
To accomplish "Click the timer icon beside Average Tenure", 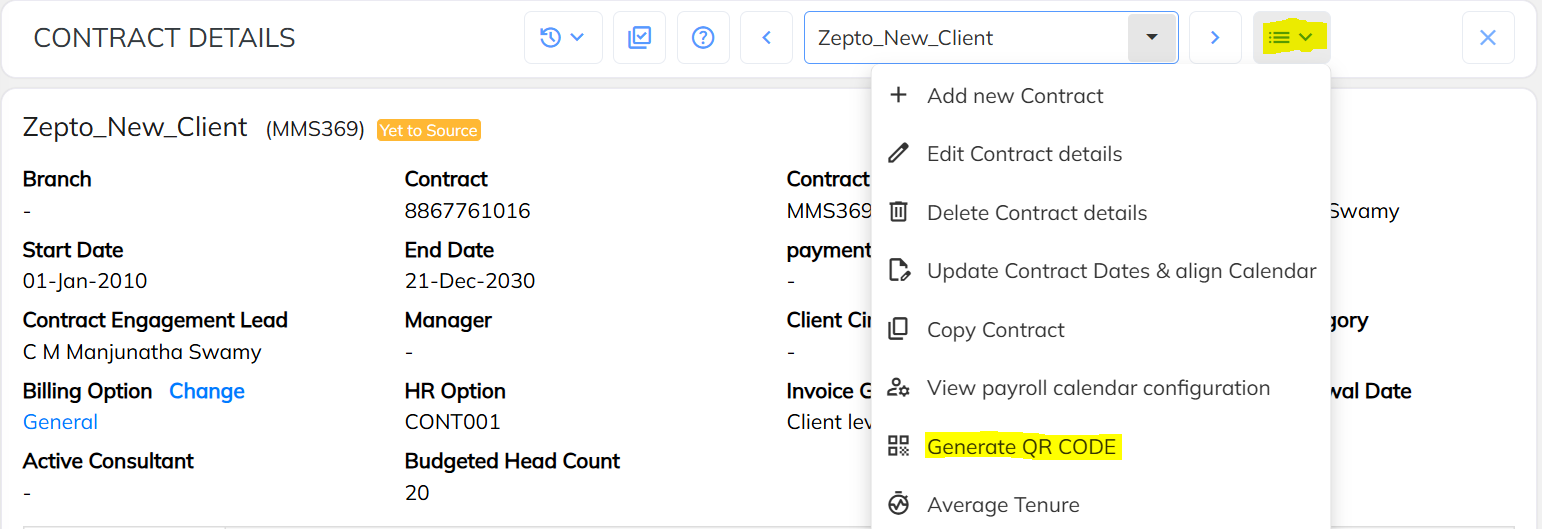I will 899,503.
